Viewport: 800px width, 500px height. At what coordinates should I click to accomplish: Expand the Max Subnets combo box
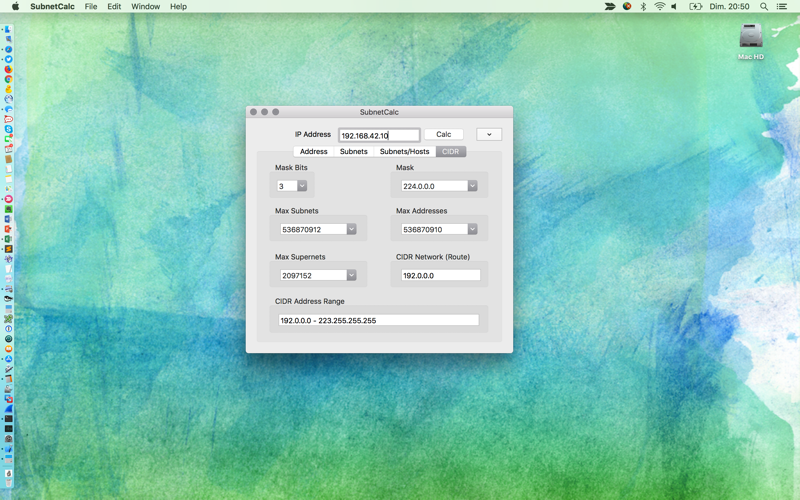352,229
